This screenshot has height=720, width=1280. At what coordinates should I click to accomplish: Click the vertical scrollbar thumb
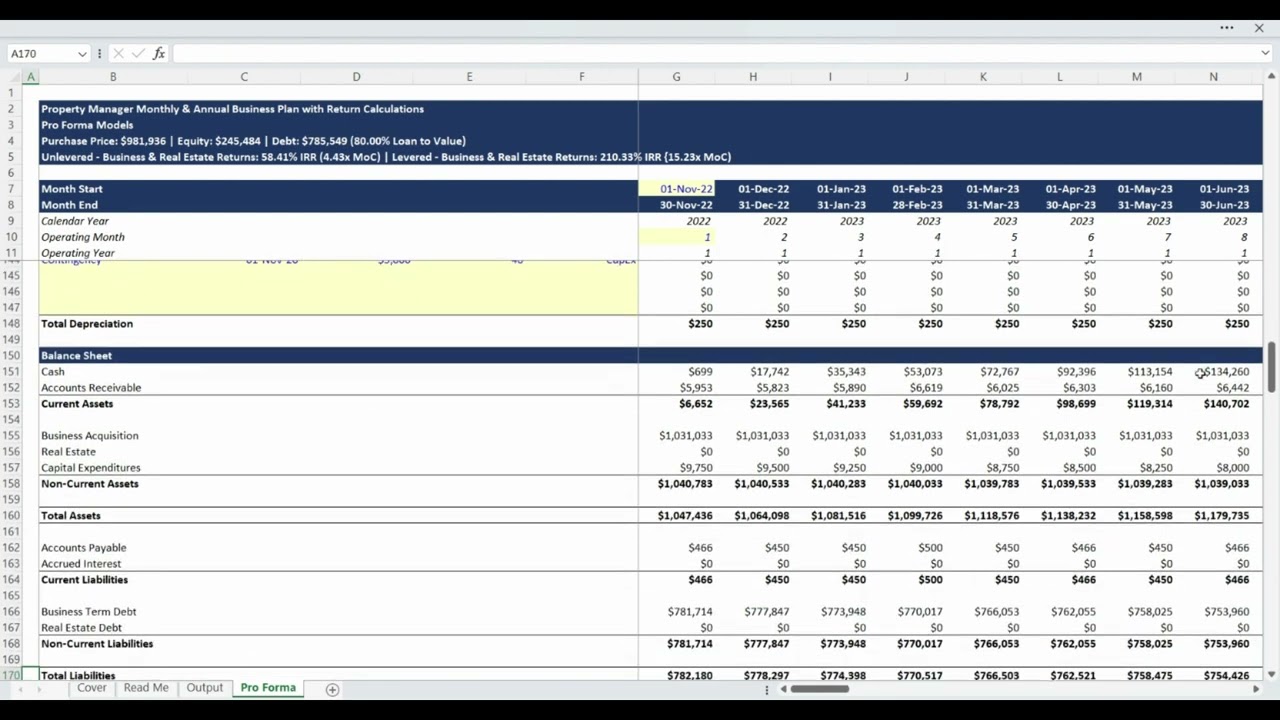coord(1271,366)
